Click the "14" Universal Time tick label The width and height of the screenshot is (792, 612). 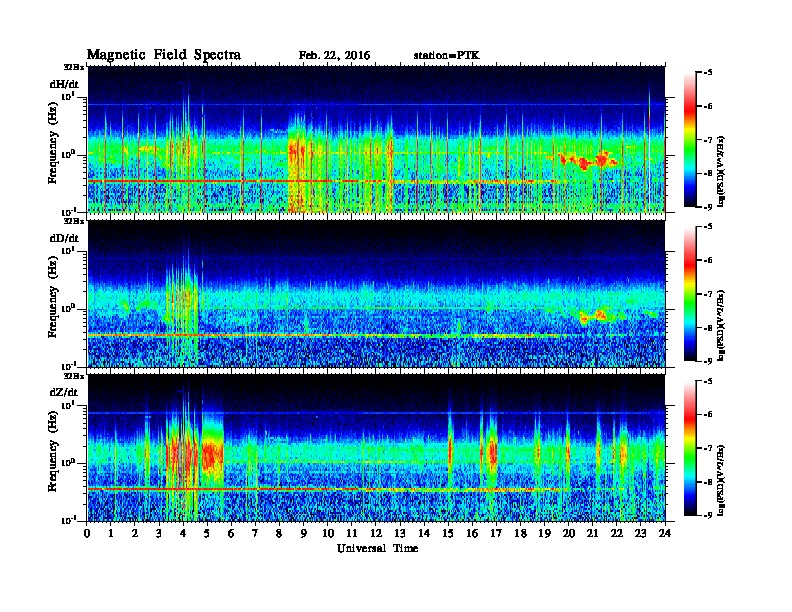pyautogui.click(x=424, y=533)
